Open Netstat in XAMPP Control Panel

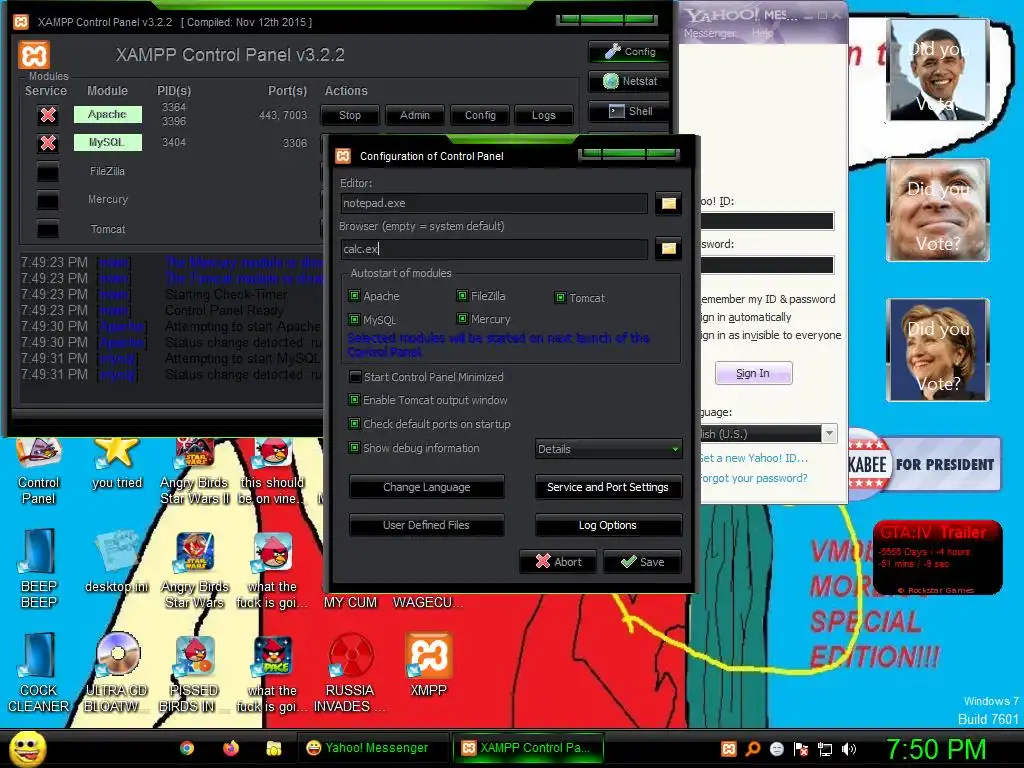629,81
